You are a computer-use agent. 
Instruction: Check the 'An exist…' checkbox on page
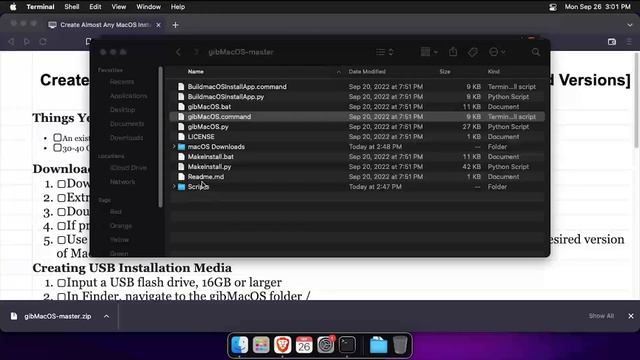coord(58,138)
